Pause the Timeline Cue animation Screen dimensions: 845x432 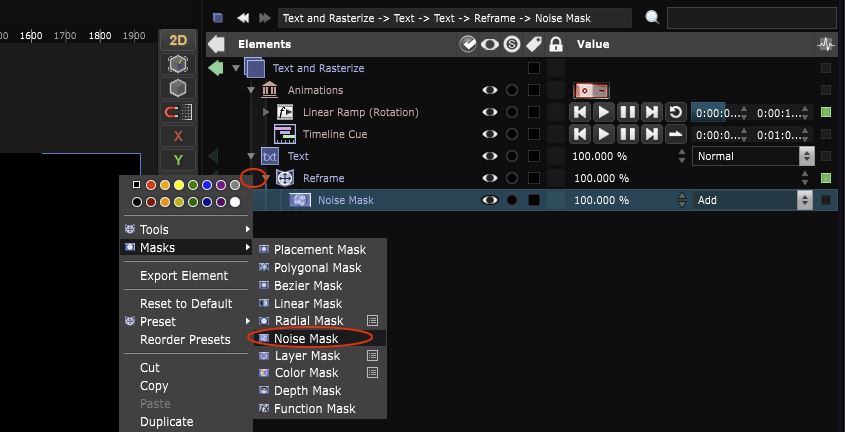point(627,134)
